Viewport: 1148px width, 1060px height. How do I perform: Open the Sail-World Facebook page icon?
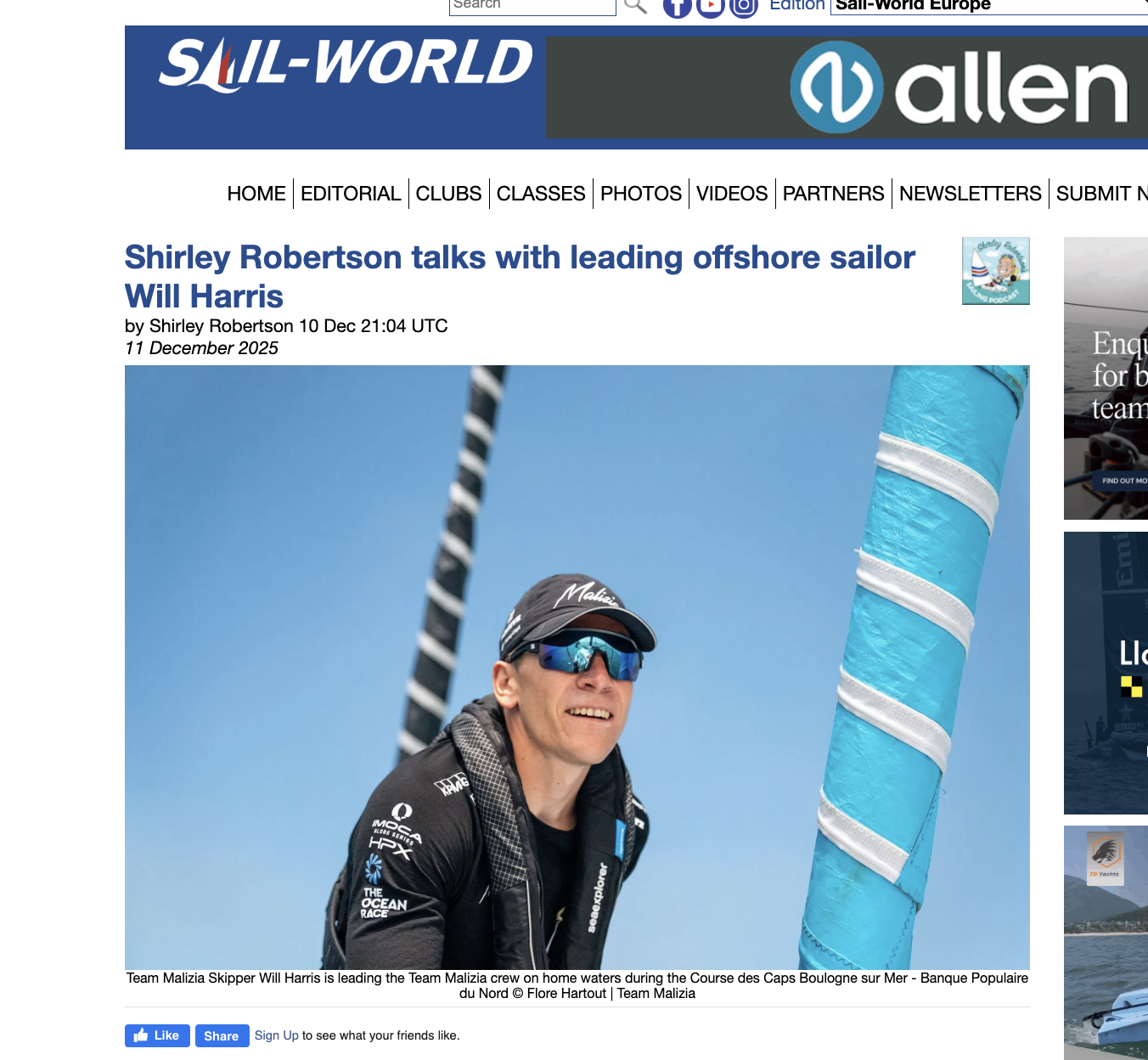coord(677,7)
